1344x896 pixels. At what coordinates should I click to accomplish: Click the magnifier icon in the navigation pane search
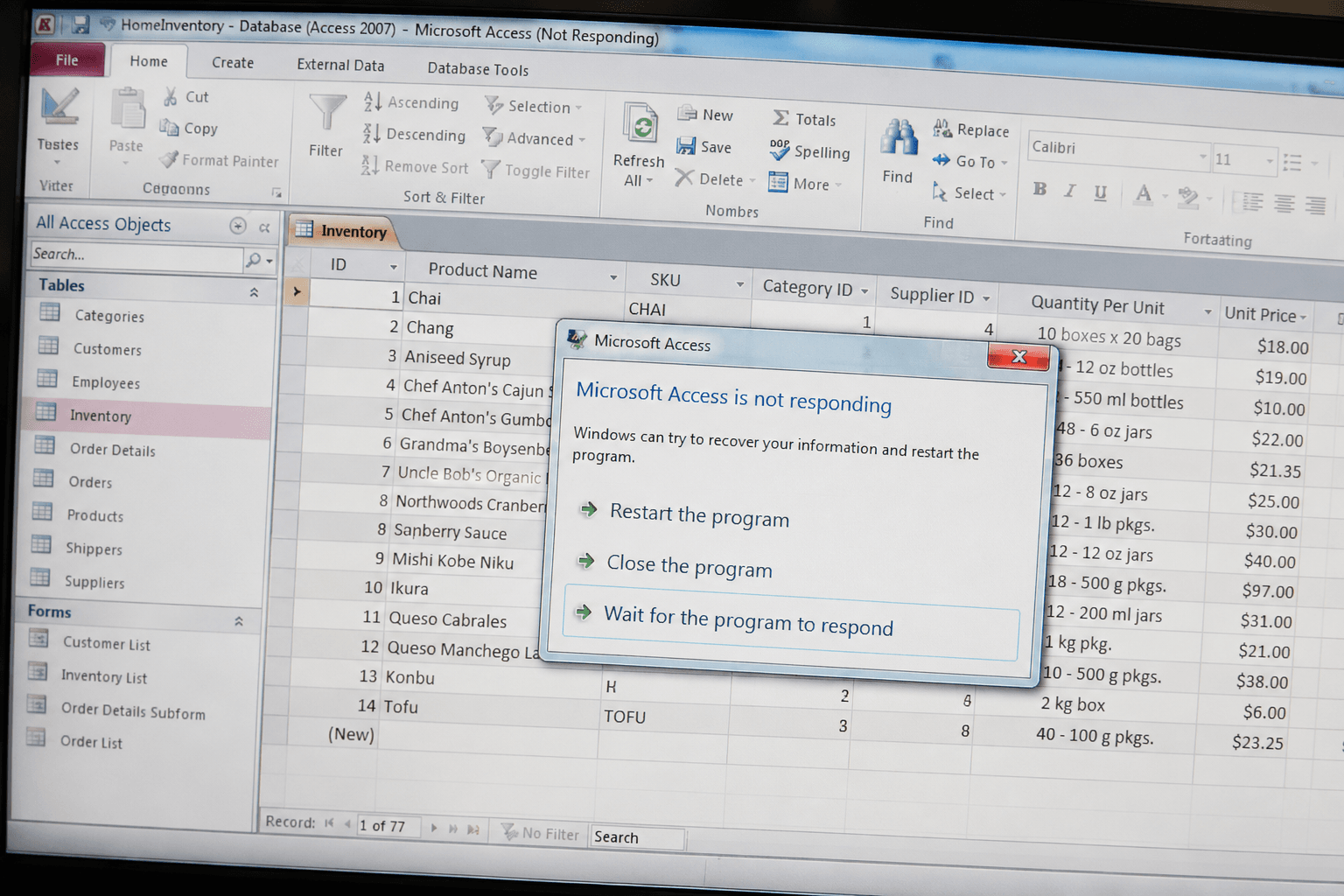(x=254, y=260)
